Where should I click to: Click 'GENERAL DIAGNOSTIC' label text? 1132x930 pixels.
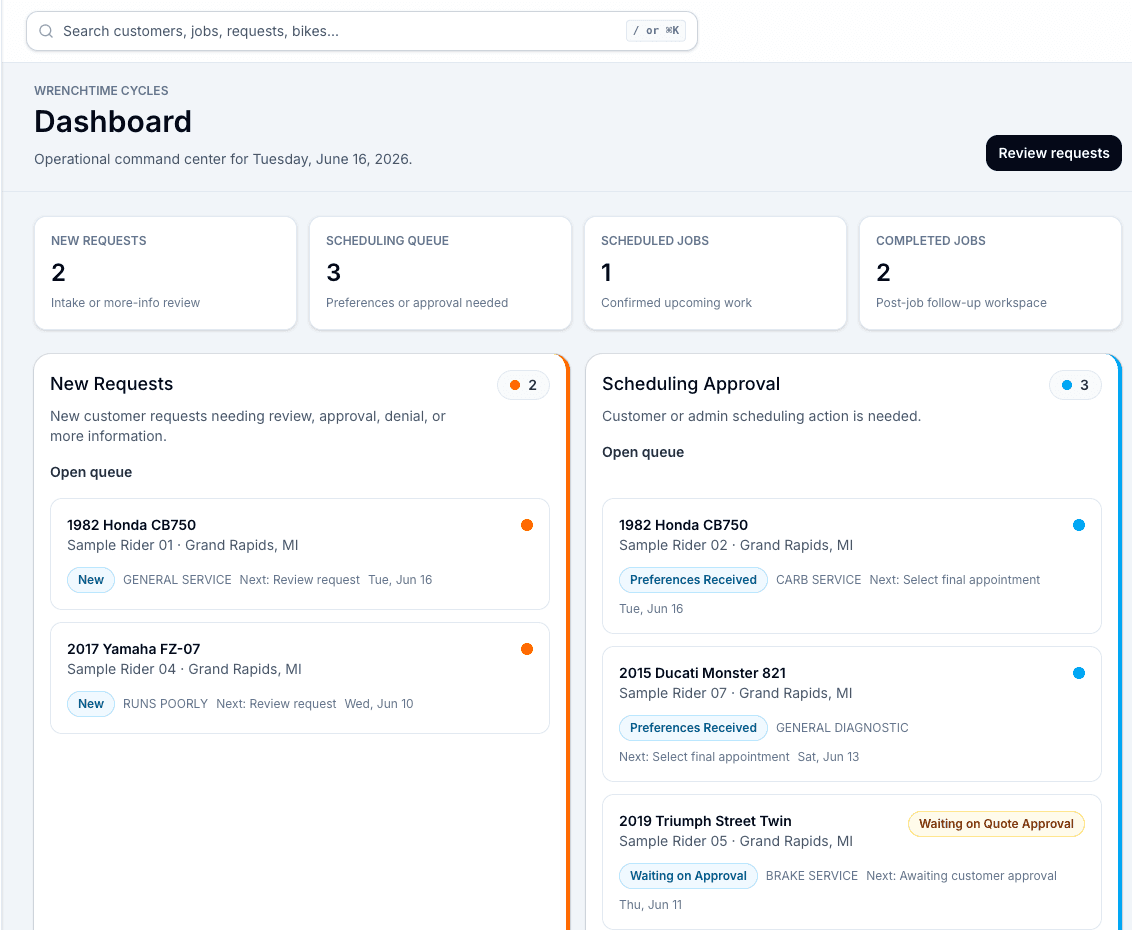pos(843,728)
